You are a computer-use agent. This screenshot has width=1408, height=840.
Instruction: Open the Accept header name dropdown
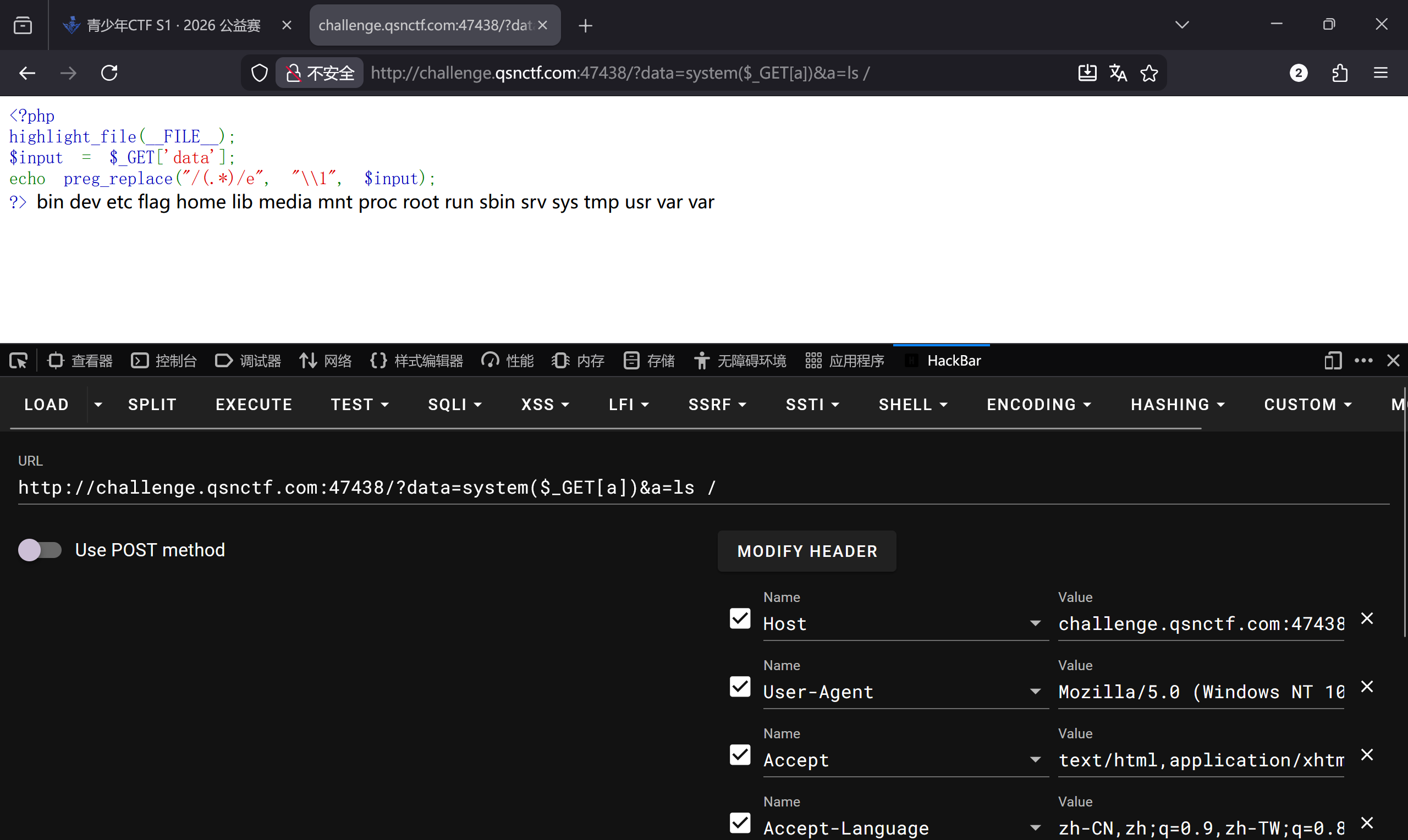[1035, 760]
